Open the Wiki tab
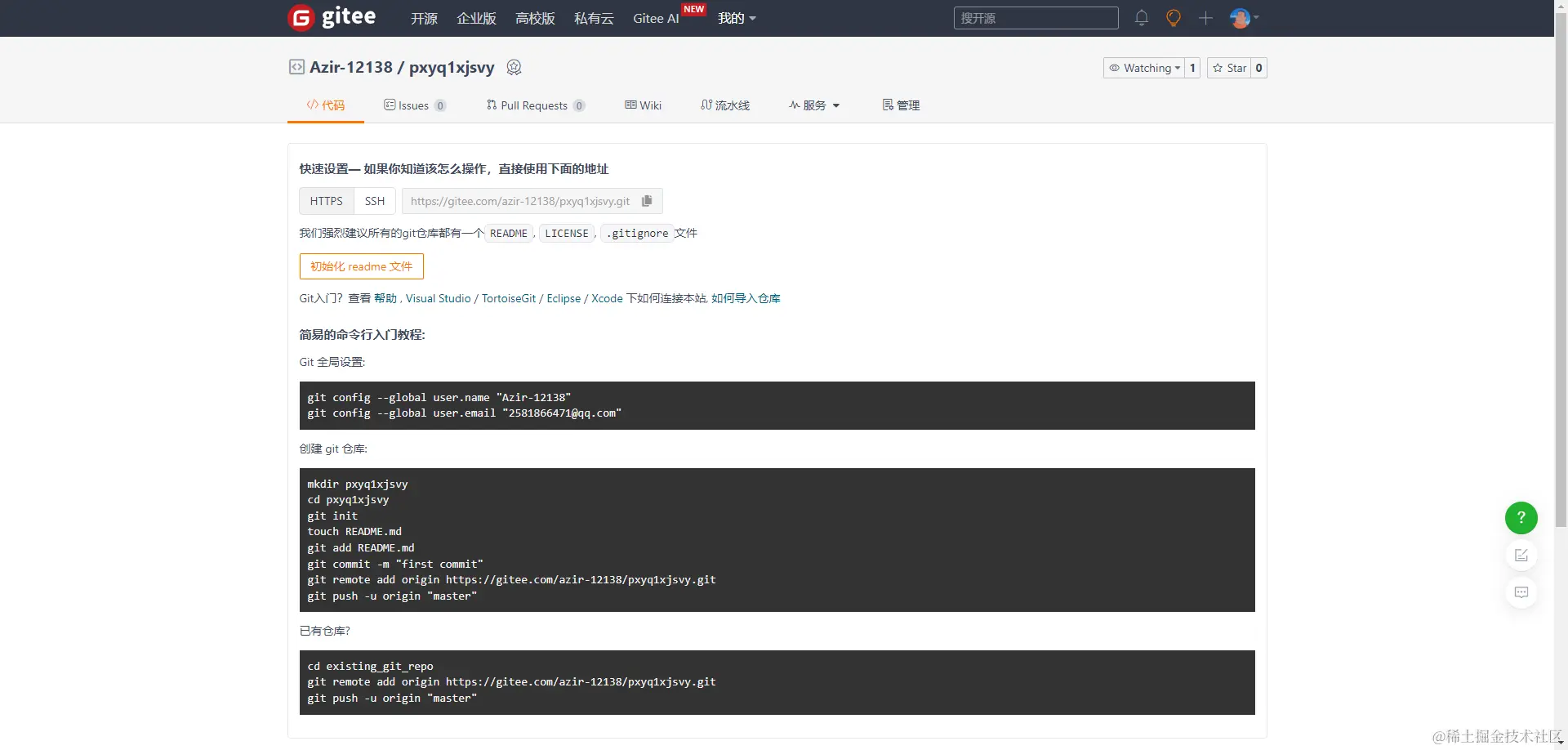This screenshot has height=750, width=1568. pos(644,105)
